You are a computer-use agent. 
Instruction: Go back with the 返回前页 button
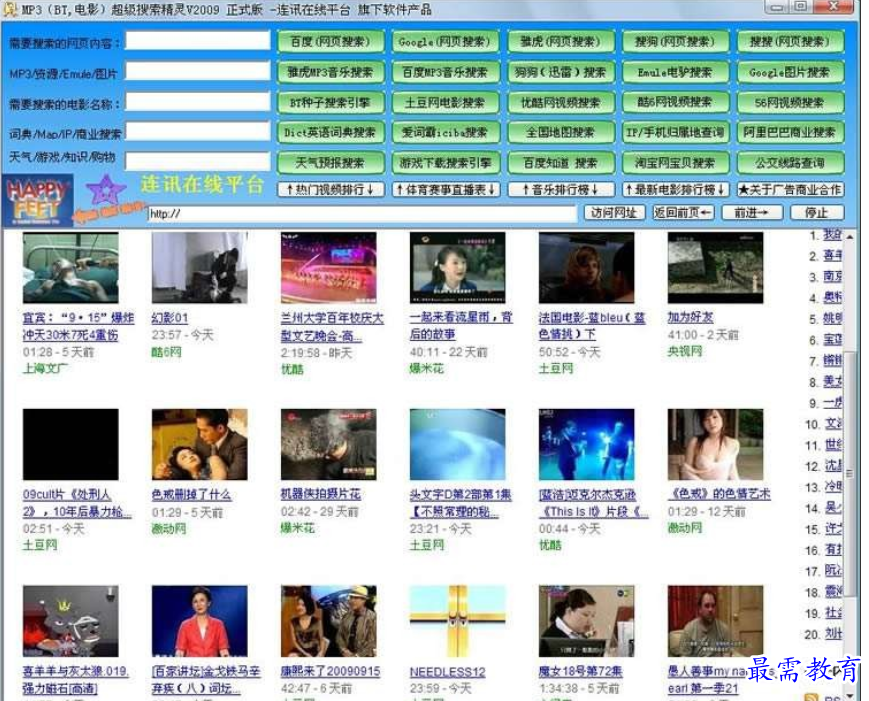coord(682,213)
